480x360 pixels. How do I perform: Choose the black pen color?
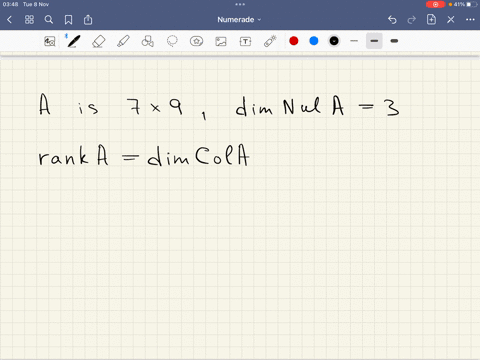click(x=334, y=41)
